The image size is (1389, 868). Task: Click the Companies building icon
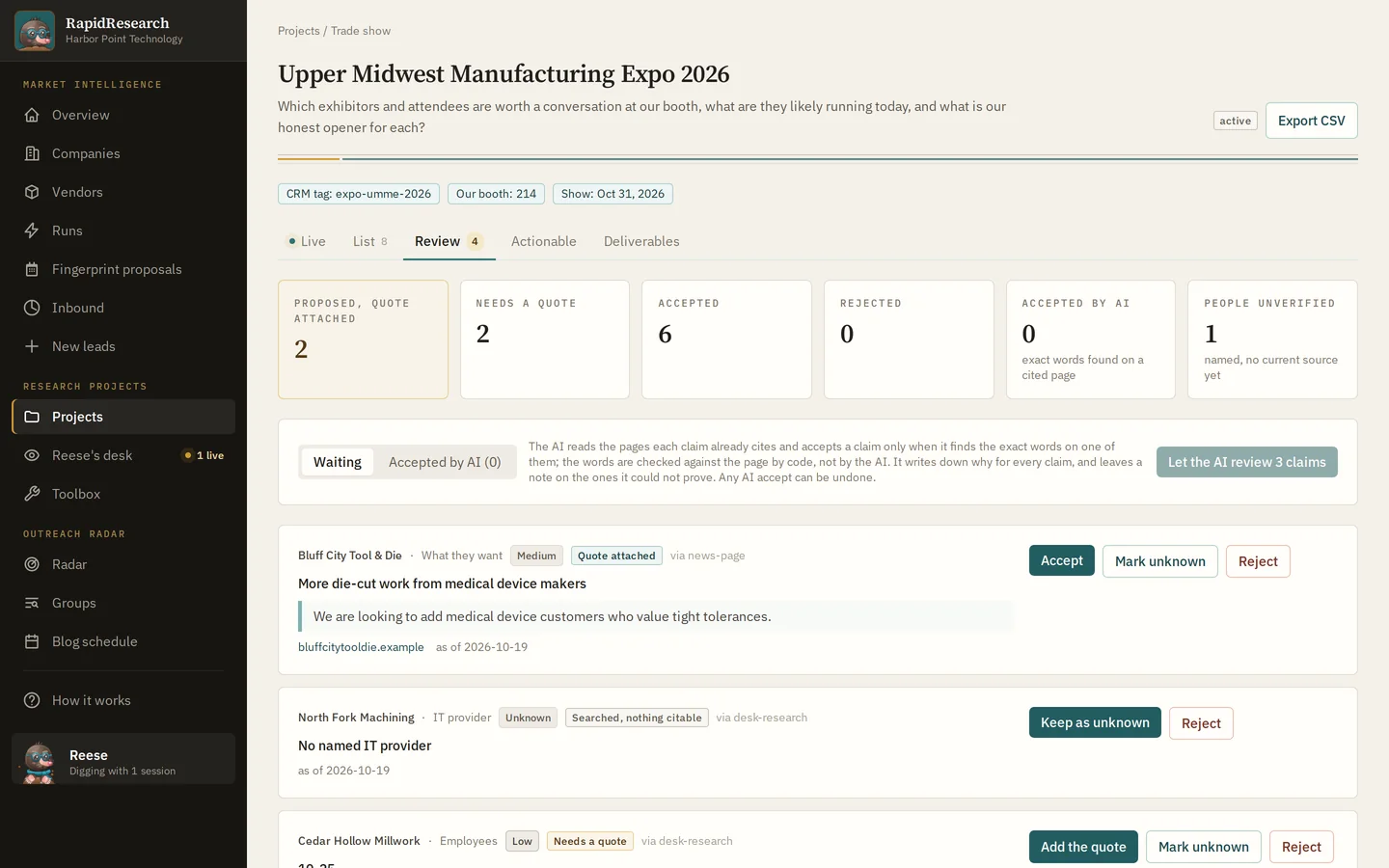tap(32, 153)
